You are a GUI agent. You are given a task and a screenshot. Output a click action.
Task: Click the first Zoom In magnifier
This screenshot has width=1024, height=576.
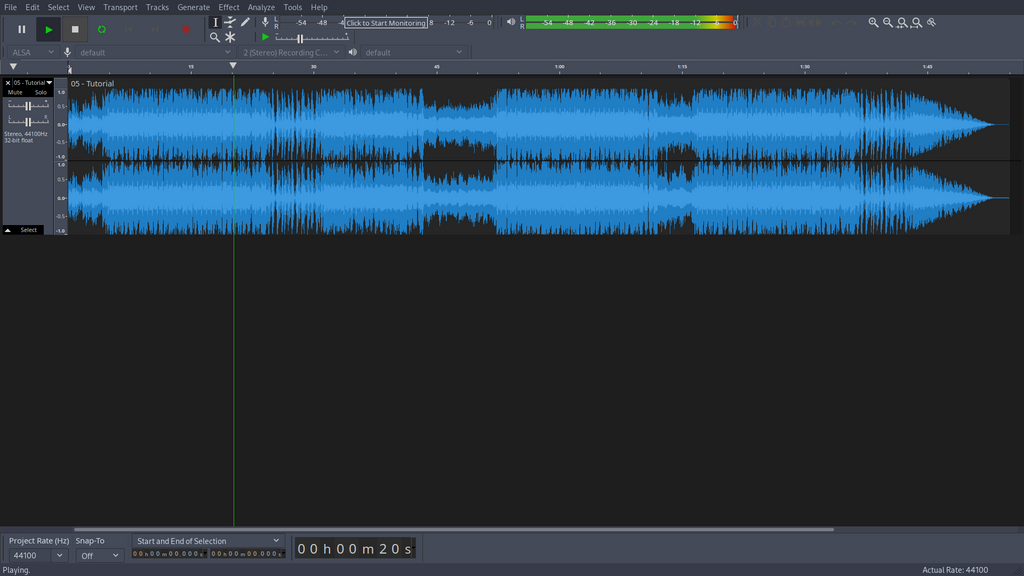click(873, 22)
